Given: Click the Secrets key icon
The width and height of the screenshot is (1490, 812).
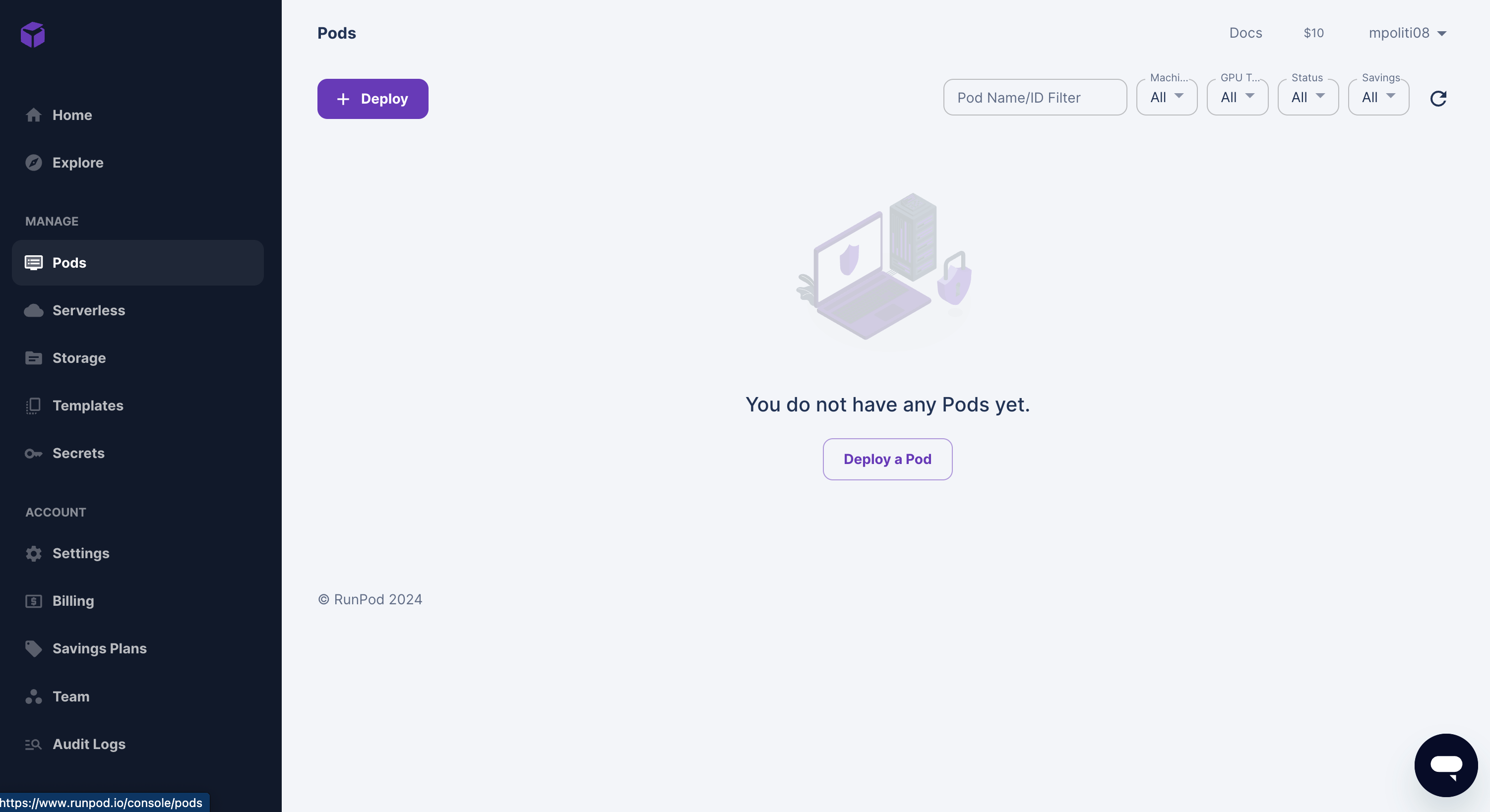Looking at the screenshot, I should point(34,454).
